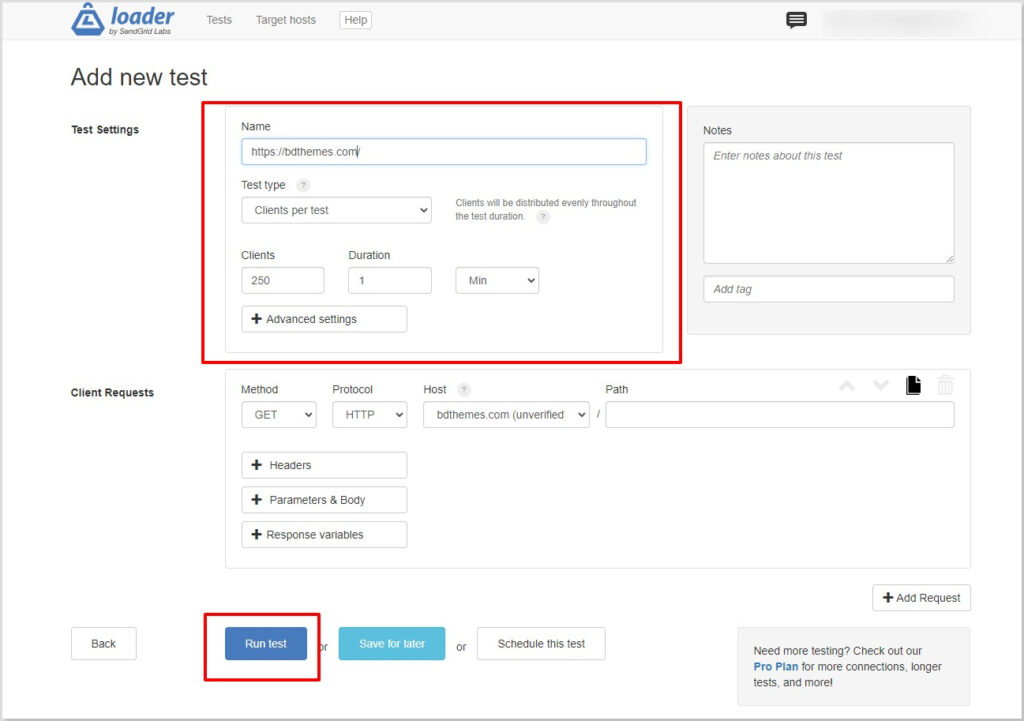Open the Min duration unit dropdown
The width and height of the screenshot is (1024, 721).
(x=497, y=281)
